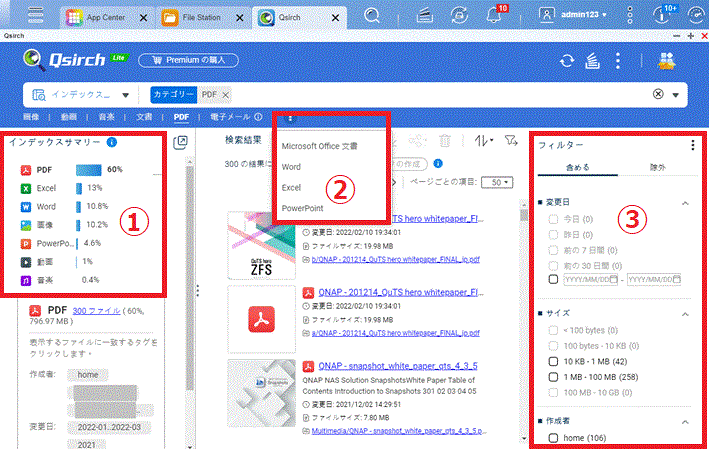This screenshot has width=709, height=449.
Task: Enable the custom date range checkbox
Action: (x=553, y=279)
